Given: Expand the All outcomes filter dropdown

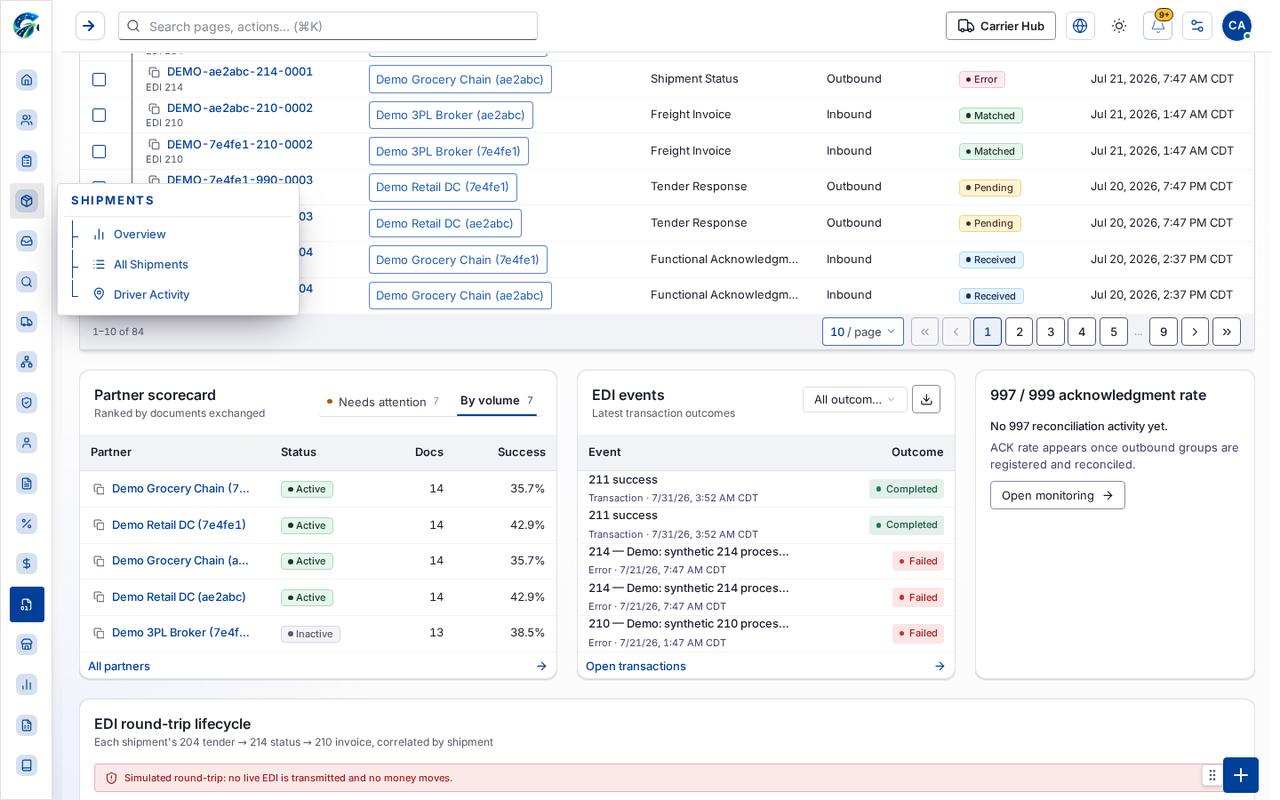Looking at the screenshot, I should click(855, 399).
